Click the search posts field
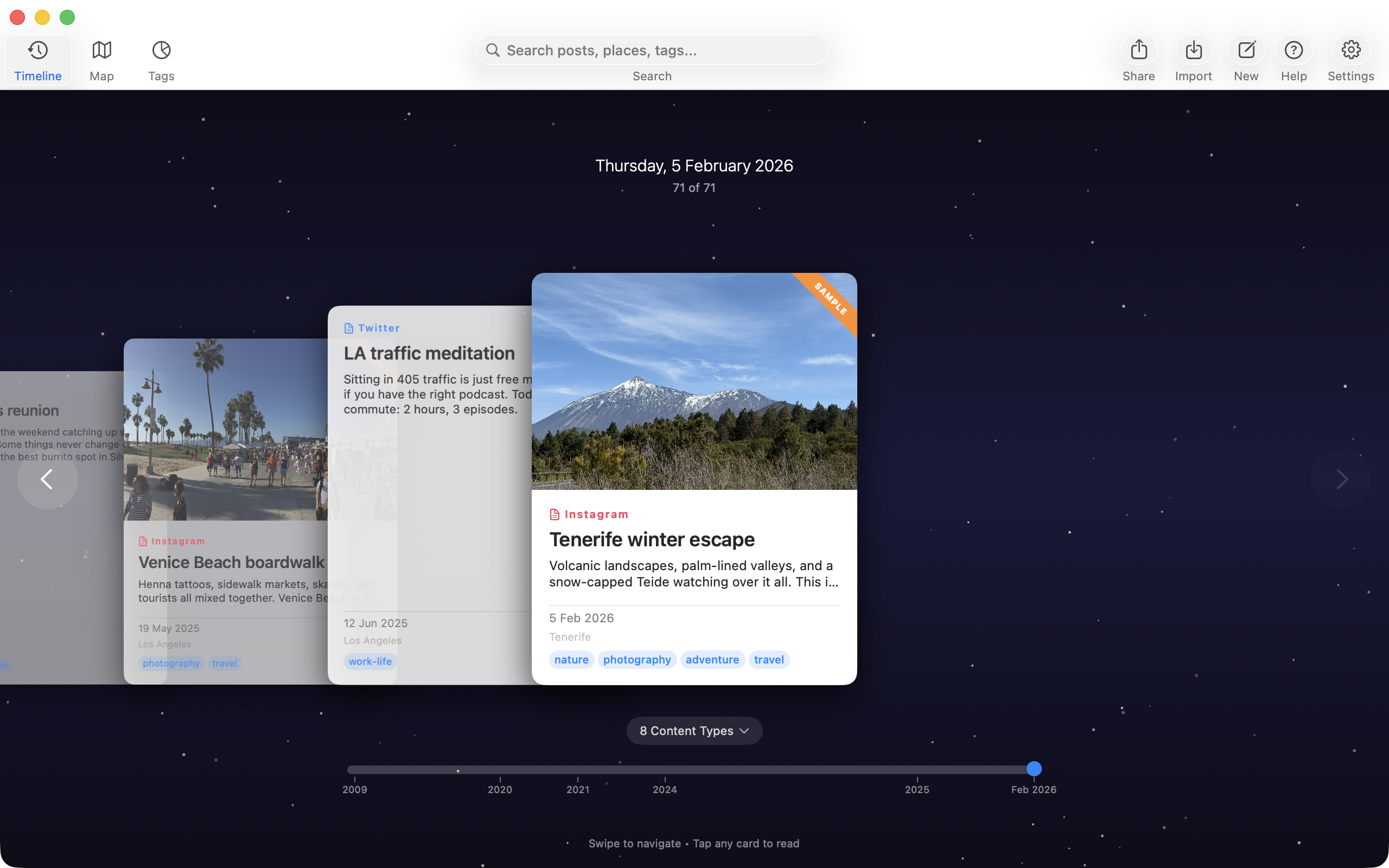This screenshot has width=1389, height=868. (652, 50)
